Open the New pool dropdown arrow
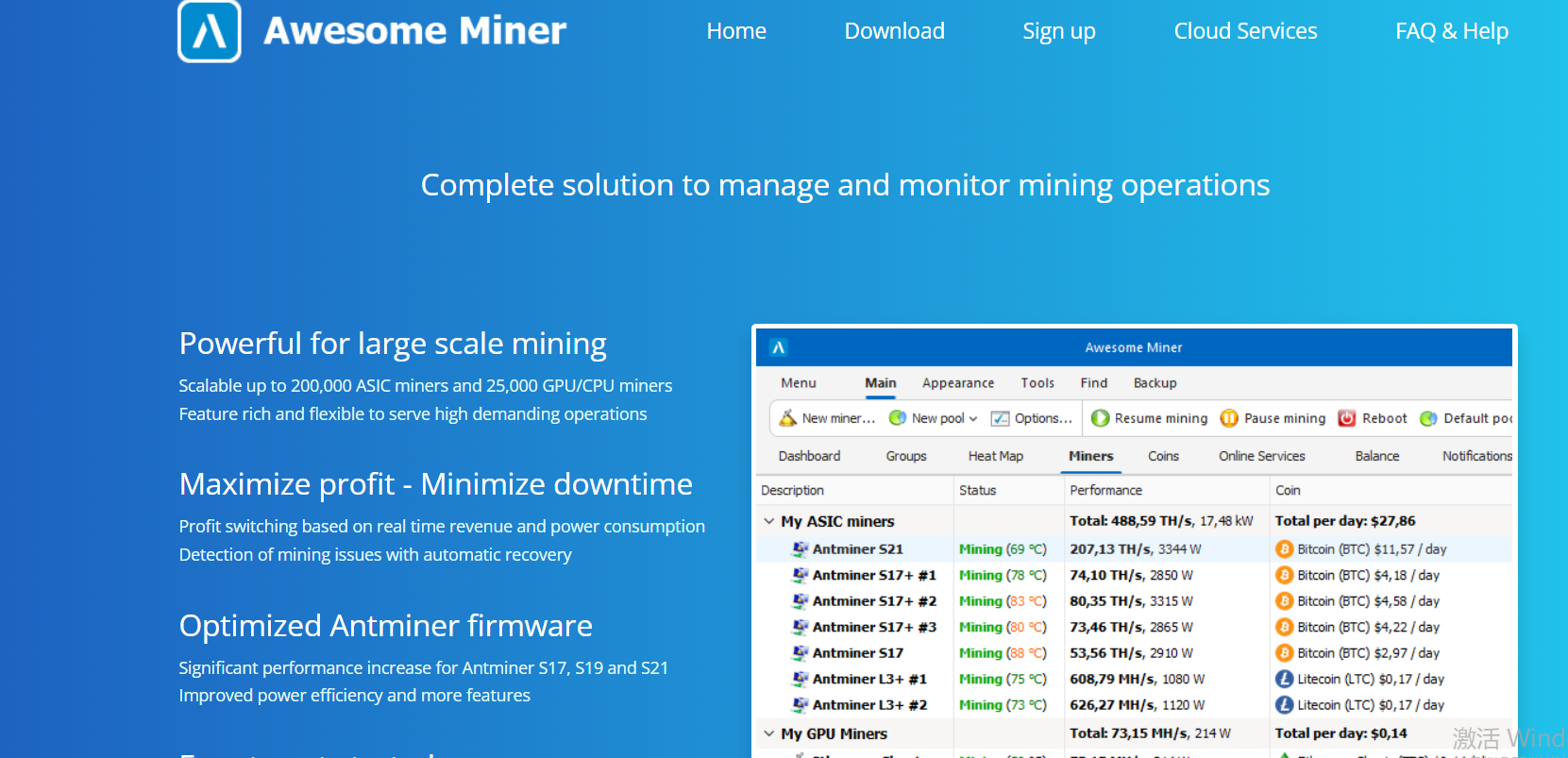1568x758 pixels. (973, 419)
